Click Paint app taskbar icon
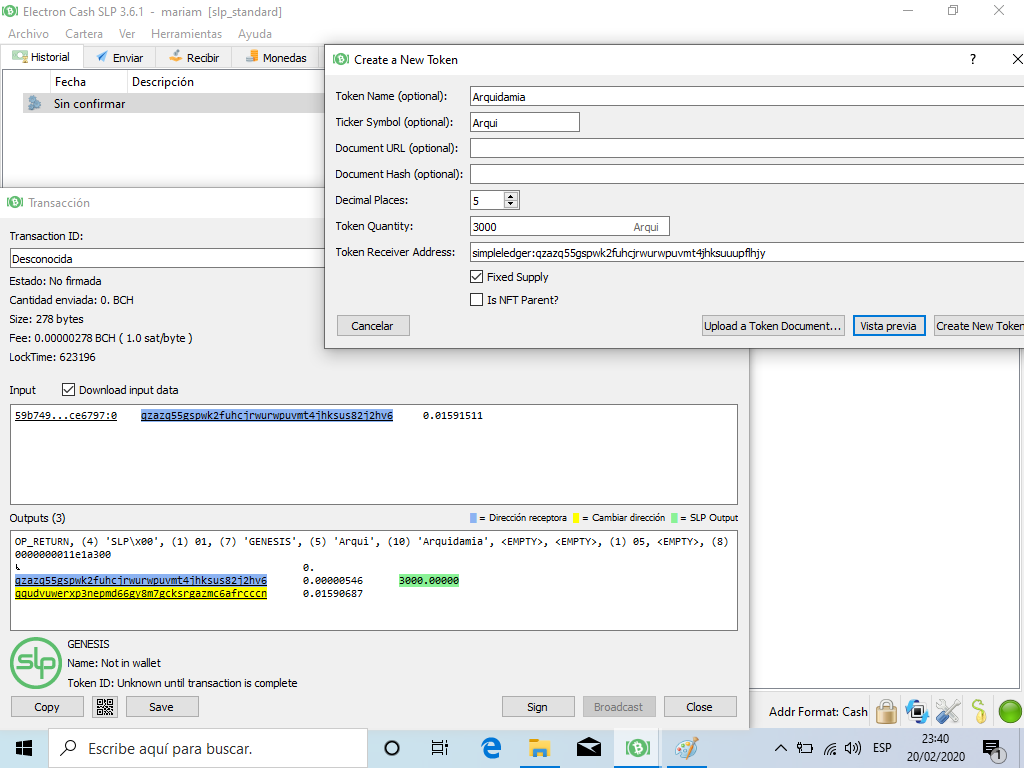 (x=686, y=748)
